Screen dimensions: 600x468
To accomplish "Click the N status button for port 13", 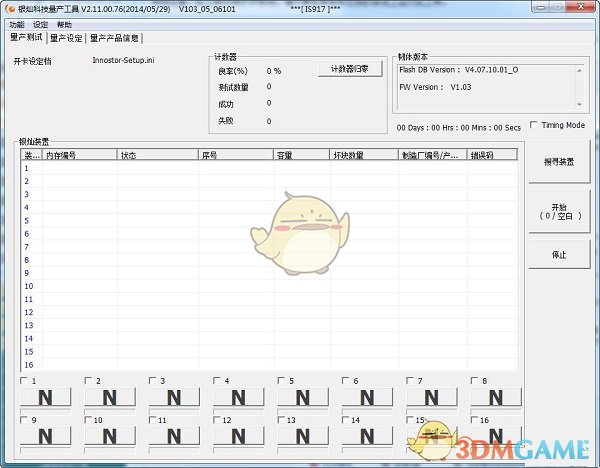I will (x=303, y=436).
